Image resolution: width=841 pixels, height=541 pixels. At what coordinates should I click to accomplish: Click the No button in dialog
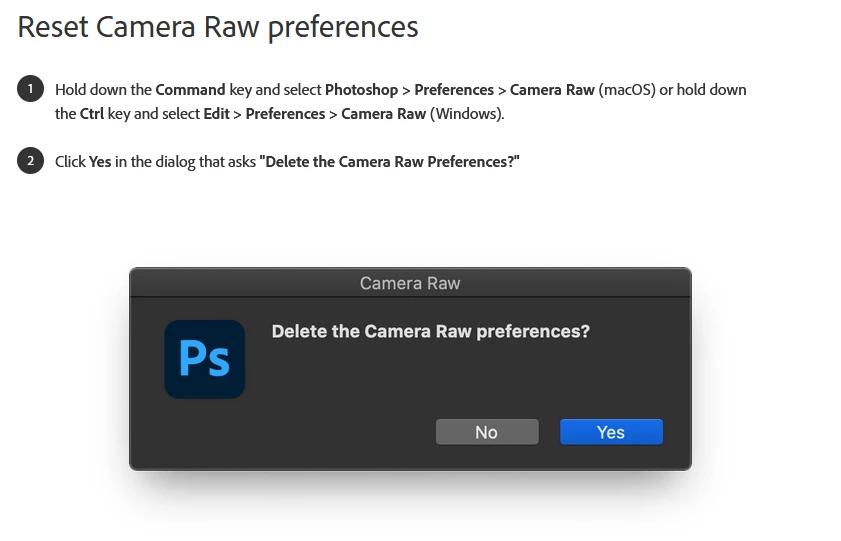tap(487, 432)
